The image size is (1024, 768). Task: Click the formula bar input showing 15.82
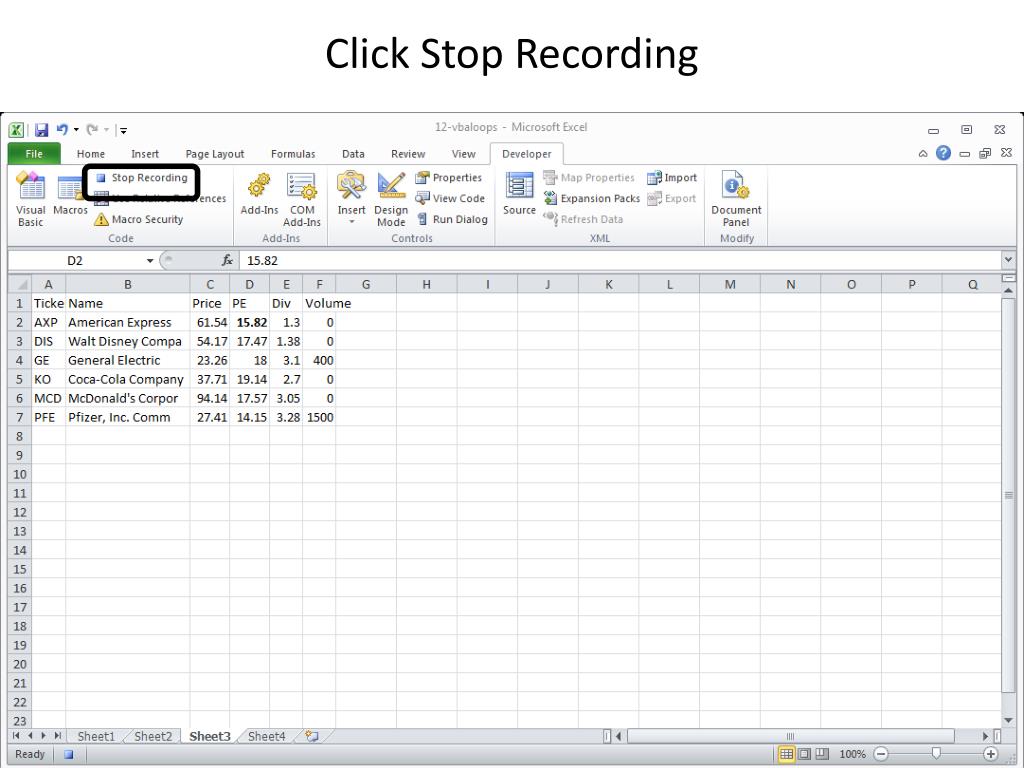click(619, 260)
